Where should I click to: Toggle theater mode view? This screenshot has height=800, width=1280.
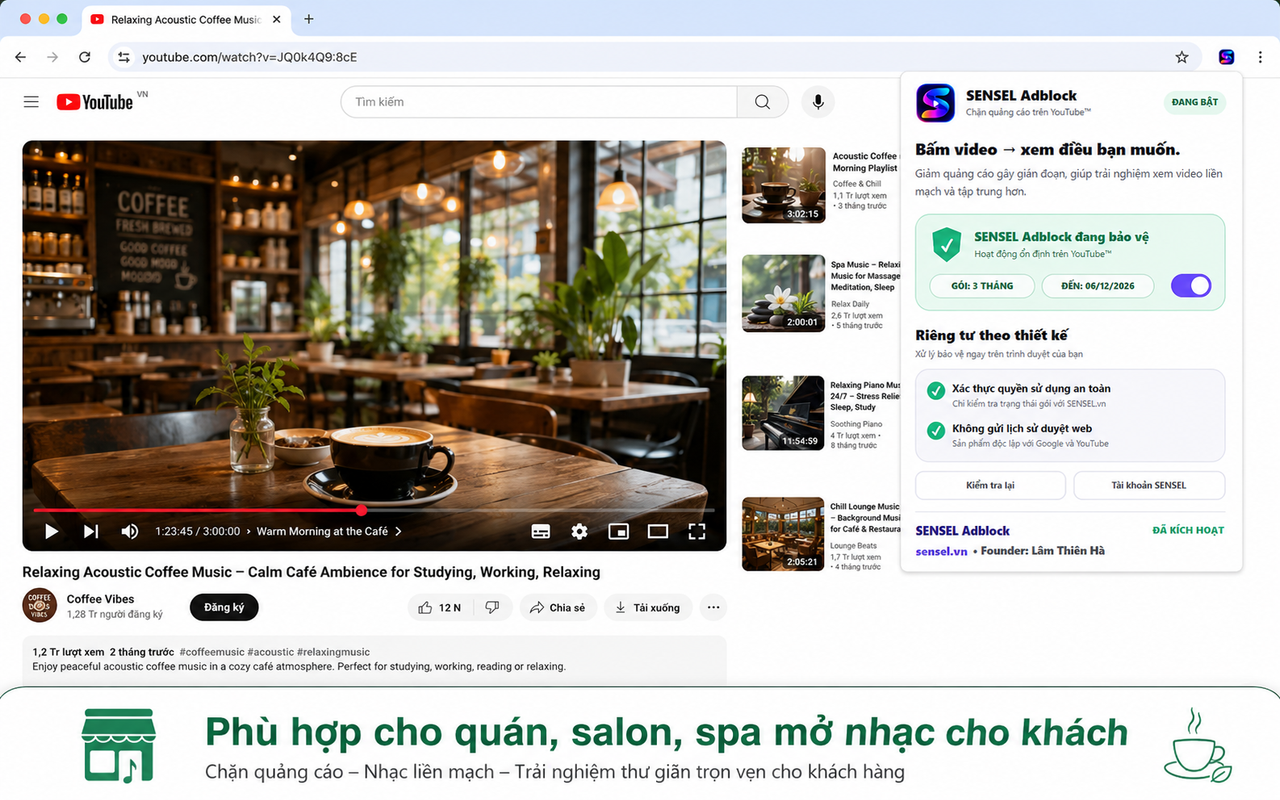[x=658, y=531]
